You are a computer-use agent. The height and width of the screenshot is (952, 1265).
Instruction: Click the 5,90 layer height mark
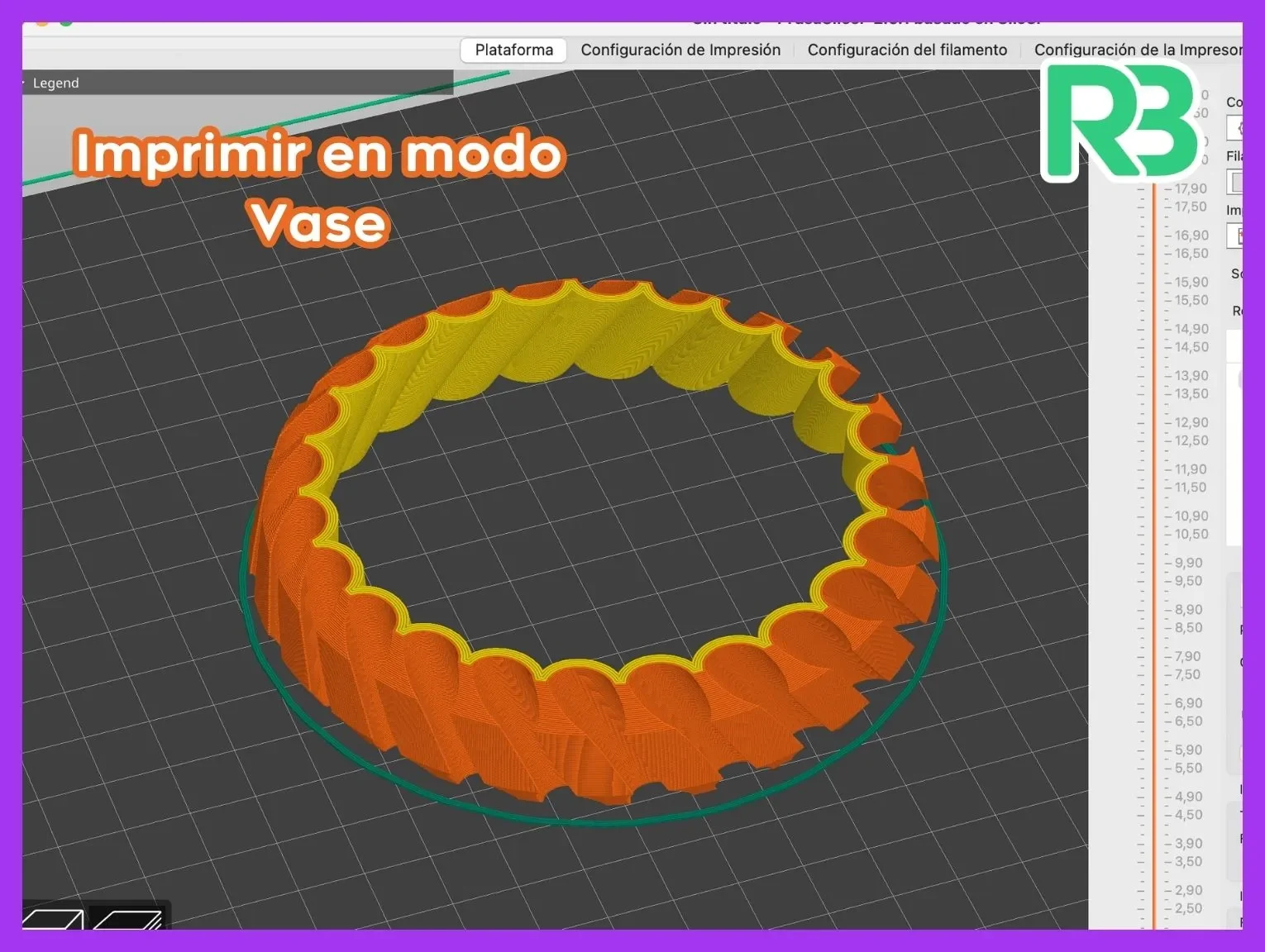[1189, 750]
